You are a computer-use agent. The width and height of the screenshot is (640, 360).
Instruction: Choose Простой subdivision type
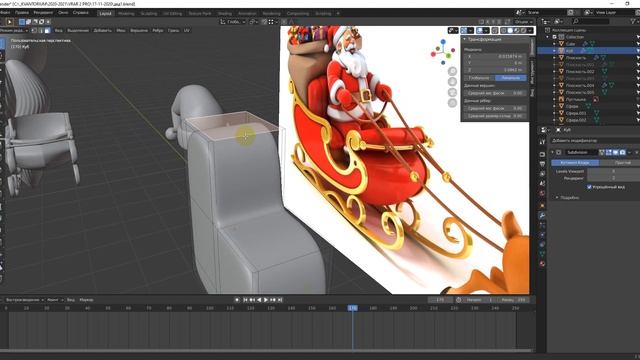point(620,163)
